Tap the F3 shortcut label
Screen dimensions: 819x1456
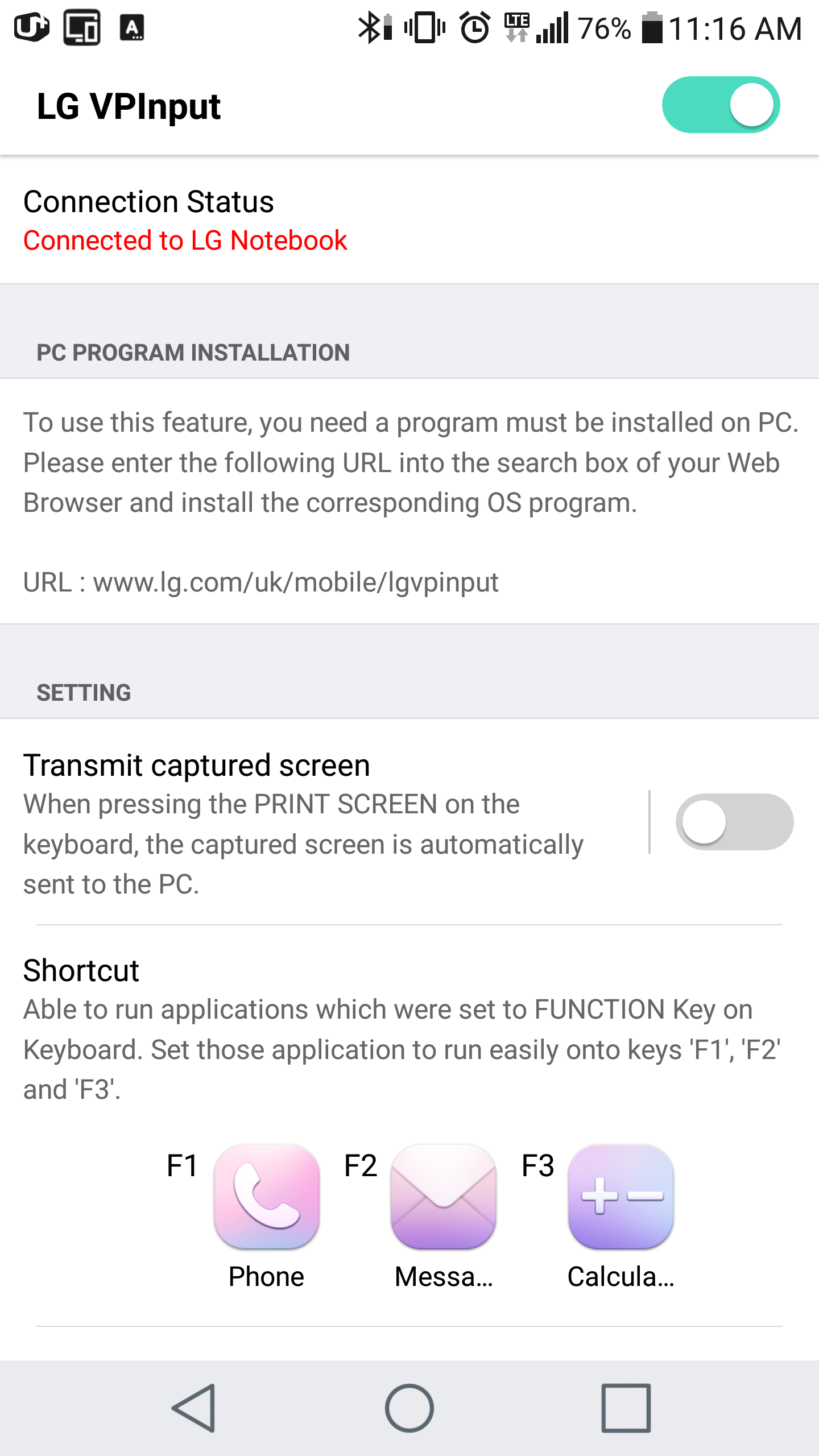(537, 1165)
